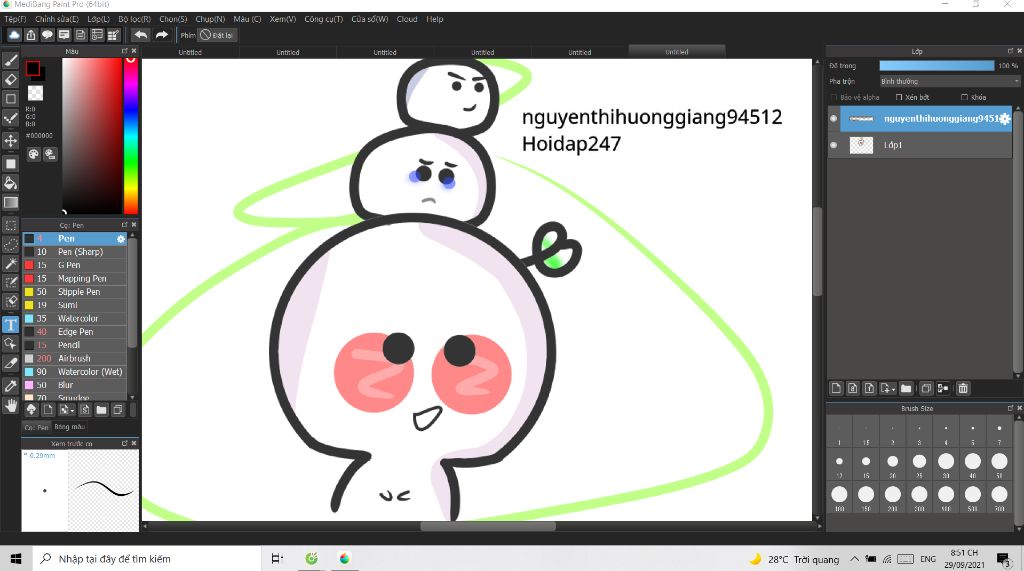Open settings gear on nguyenthihuonggiang layer
The height and width of the screenshot is (571, 1024).
1004,119
